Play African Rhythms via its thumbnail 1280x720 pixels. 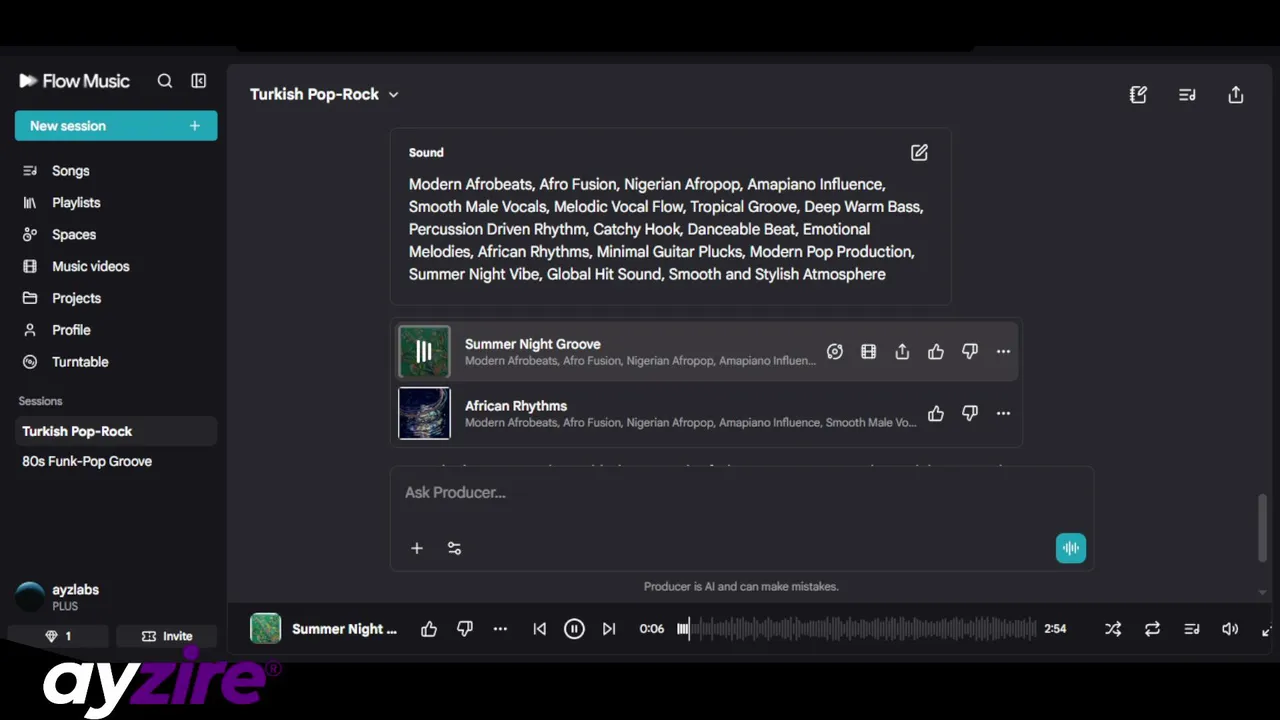[x=424, y=413]
